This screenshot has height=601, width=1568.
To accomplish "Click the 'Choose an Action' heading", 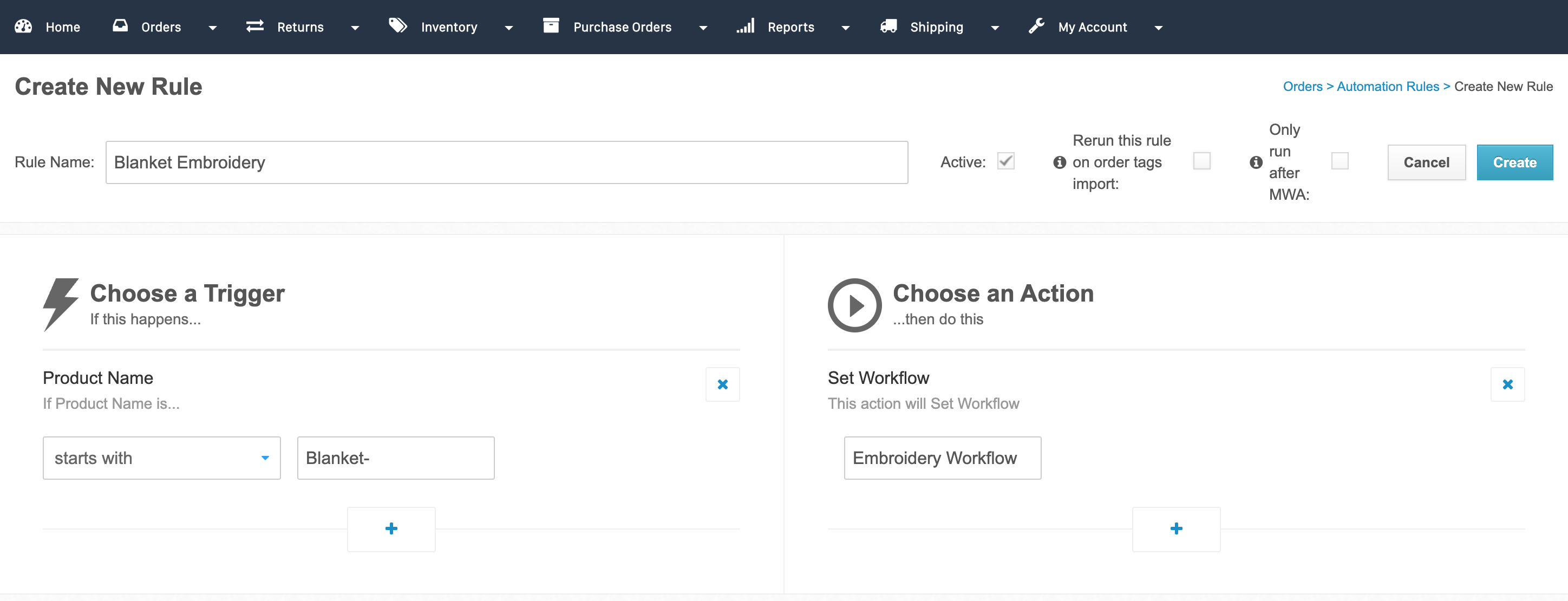I will pyautogui.click(x=993, y=293).
